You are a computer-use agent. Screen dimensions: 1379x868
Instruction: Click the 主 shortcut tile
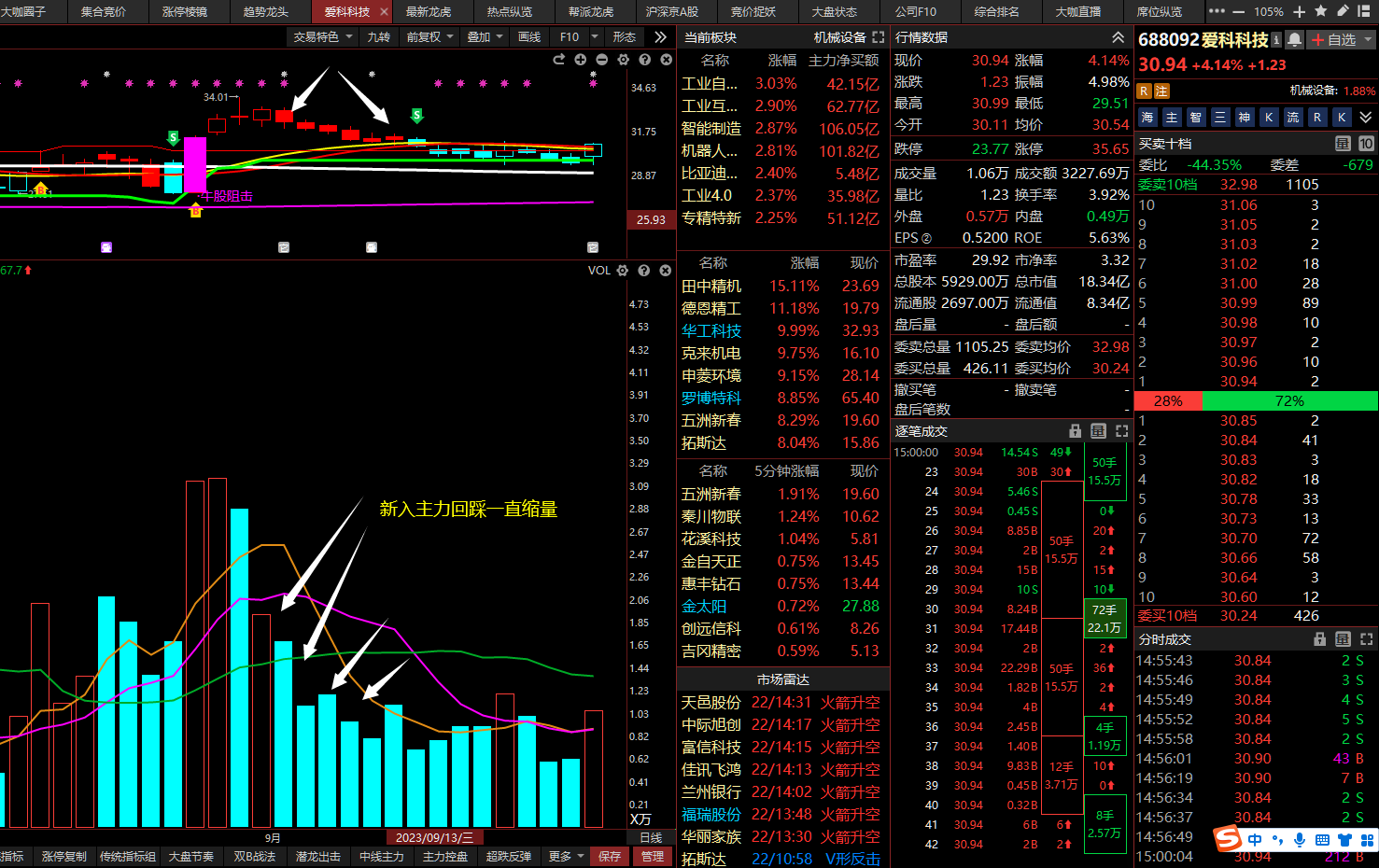(1172, 118)
